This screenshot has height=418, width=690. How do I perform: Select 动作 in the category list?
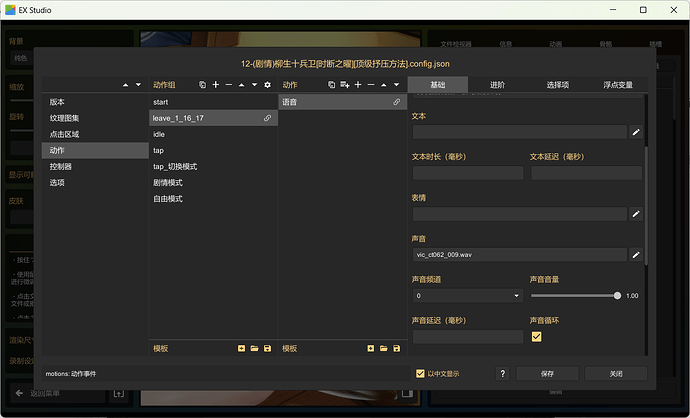tap(95, 150)
